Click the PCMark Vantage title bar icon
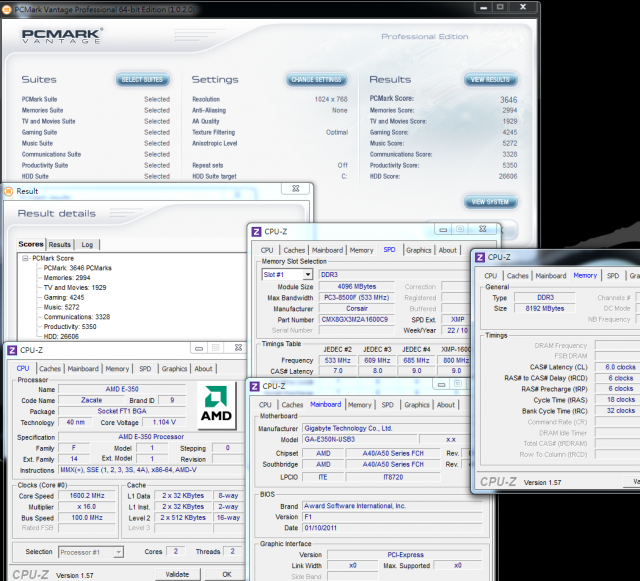Screen dimensions: 640x581 click(7, 9)
